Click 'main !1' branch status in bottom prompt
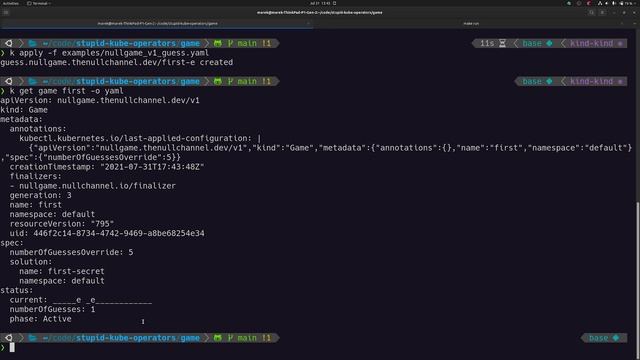The image size is (640, 360). pyautogui.click(x=254, y=338)
